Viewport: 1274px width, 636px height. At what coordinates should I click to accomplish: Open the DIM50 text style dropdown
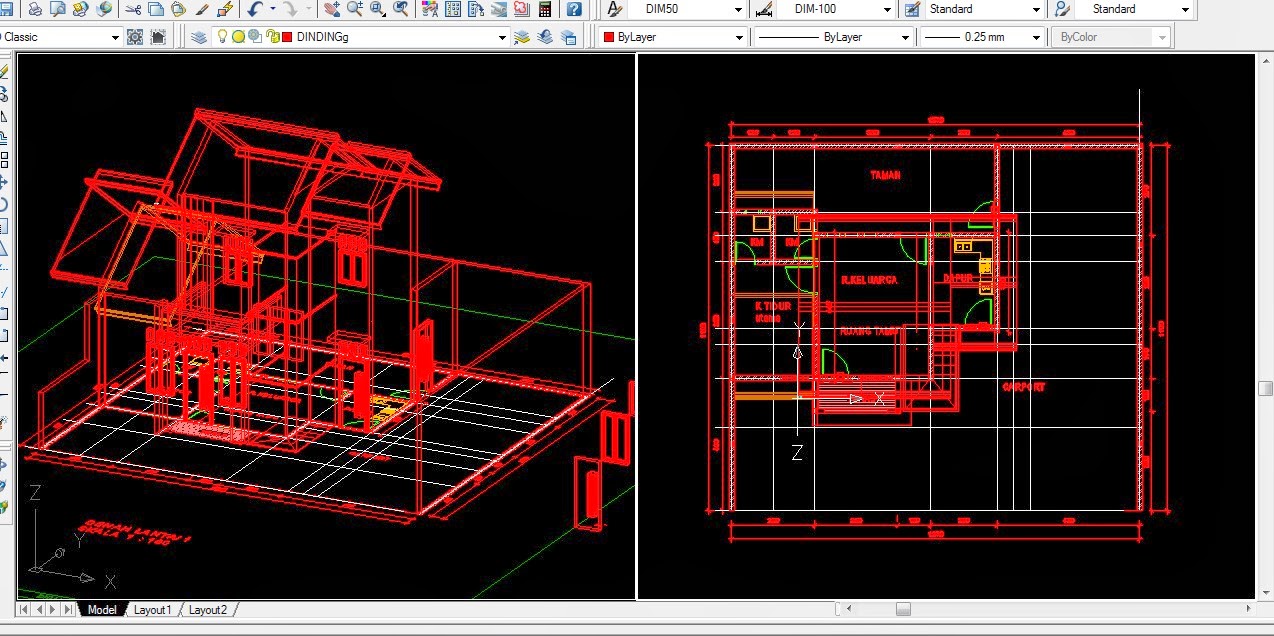pos(738,9)
